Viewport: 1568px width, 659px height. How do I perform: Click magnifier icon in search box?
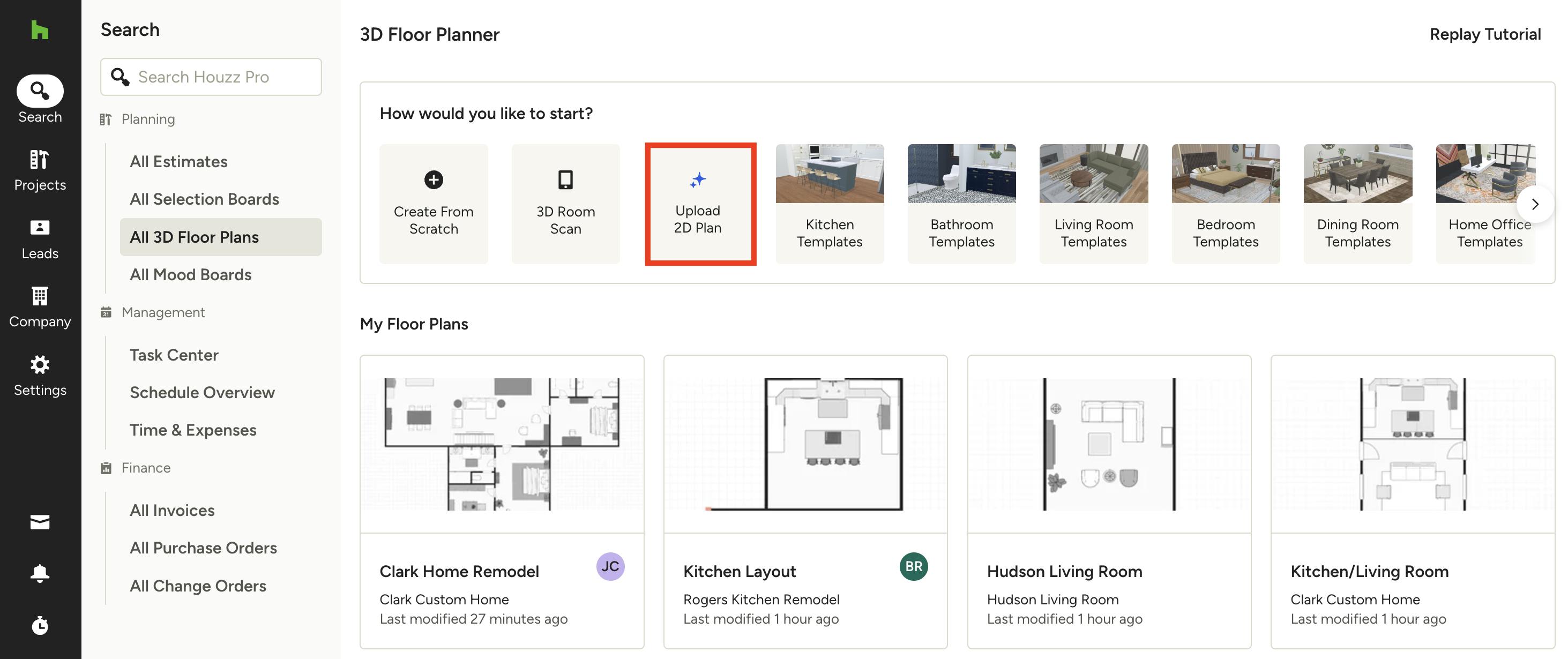pos(120,77)
